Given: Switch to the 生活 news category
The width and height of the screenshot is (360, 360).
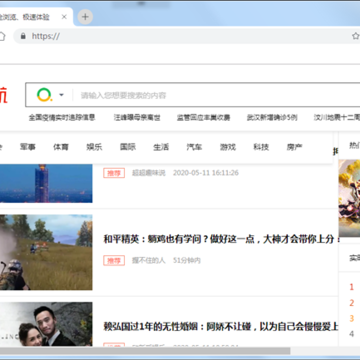Looking at the screenshot, I should point(161,147).
